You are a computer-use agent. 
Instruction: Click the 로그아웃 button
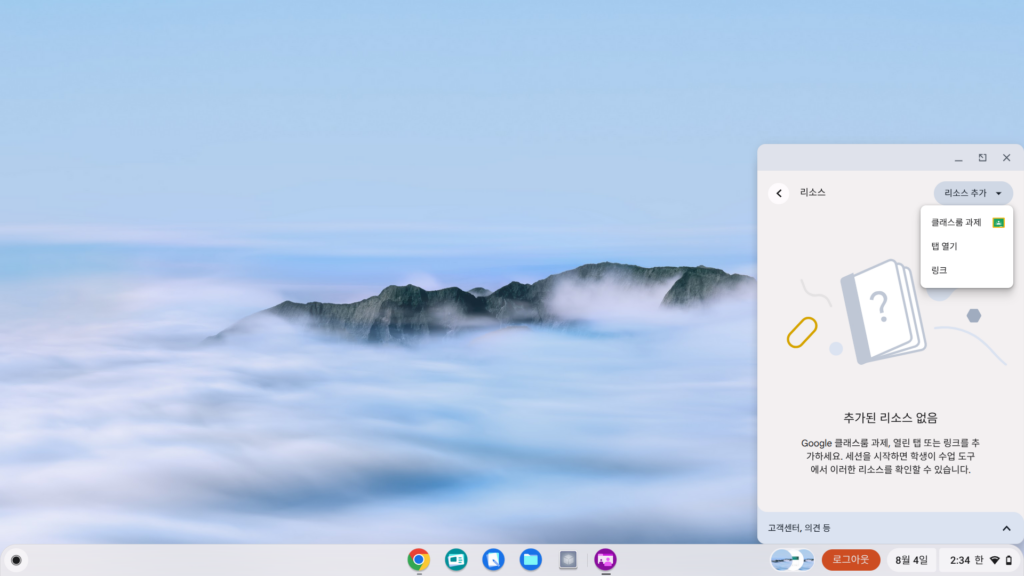850,560
